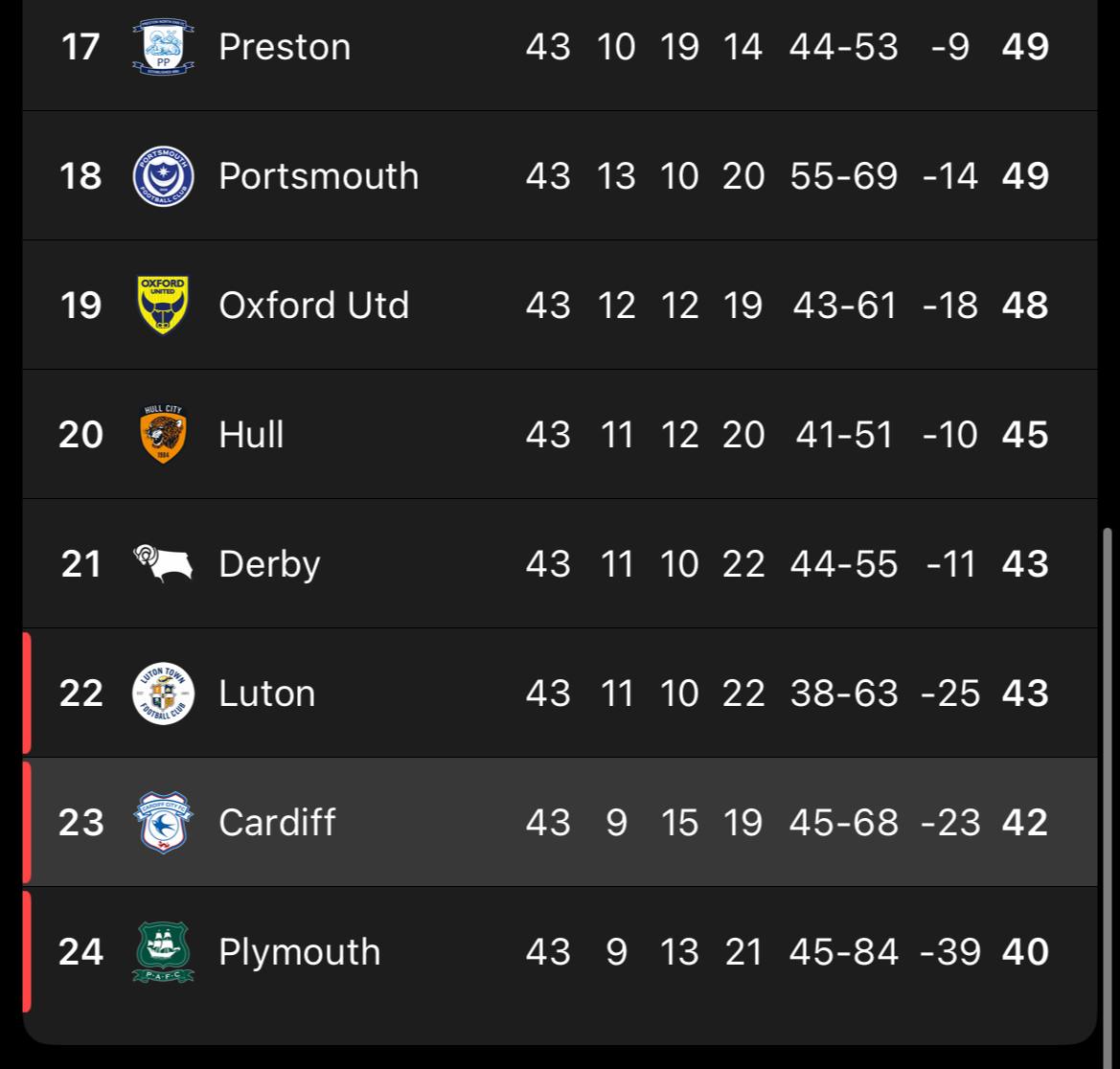Screen dimensions: 1120x1069
Task: Open Luton team name link
Action: pyautogui.click(x=266, y=694)
